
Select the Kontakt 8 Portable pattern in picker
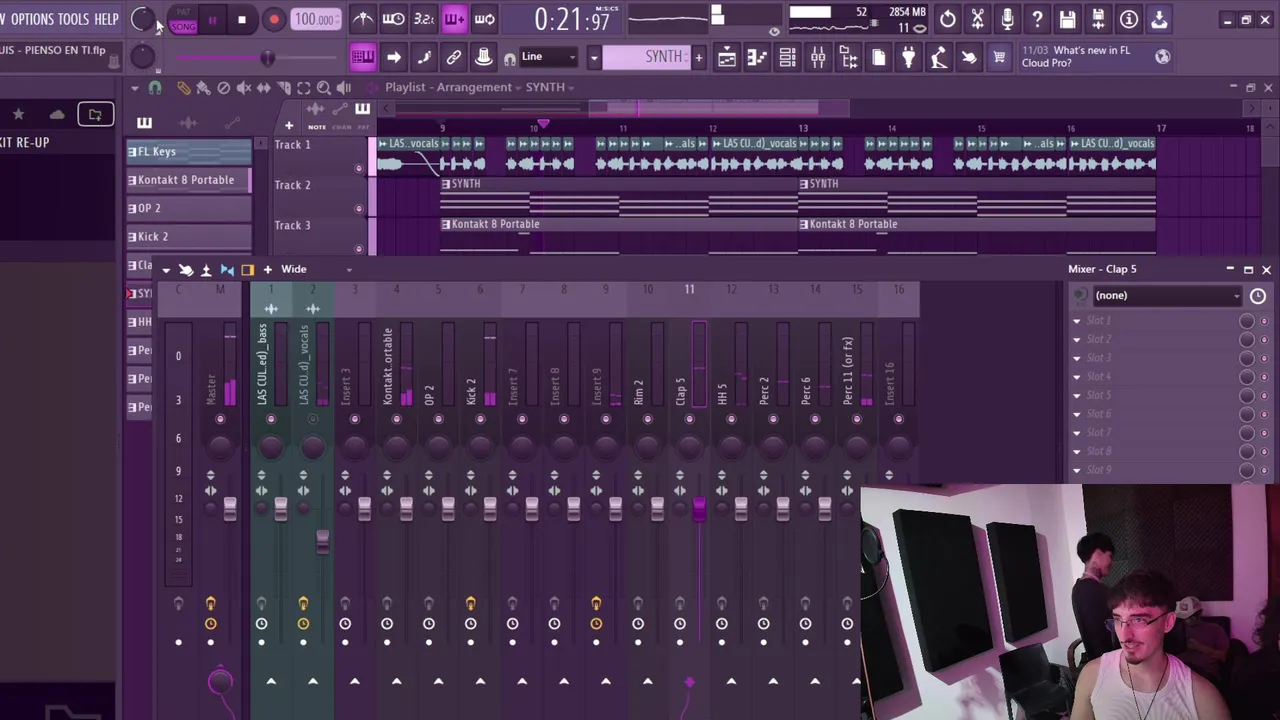pos(188,180)
